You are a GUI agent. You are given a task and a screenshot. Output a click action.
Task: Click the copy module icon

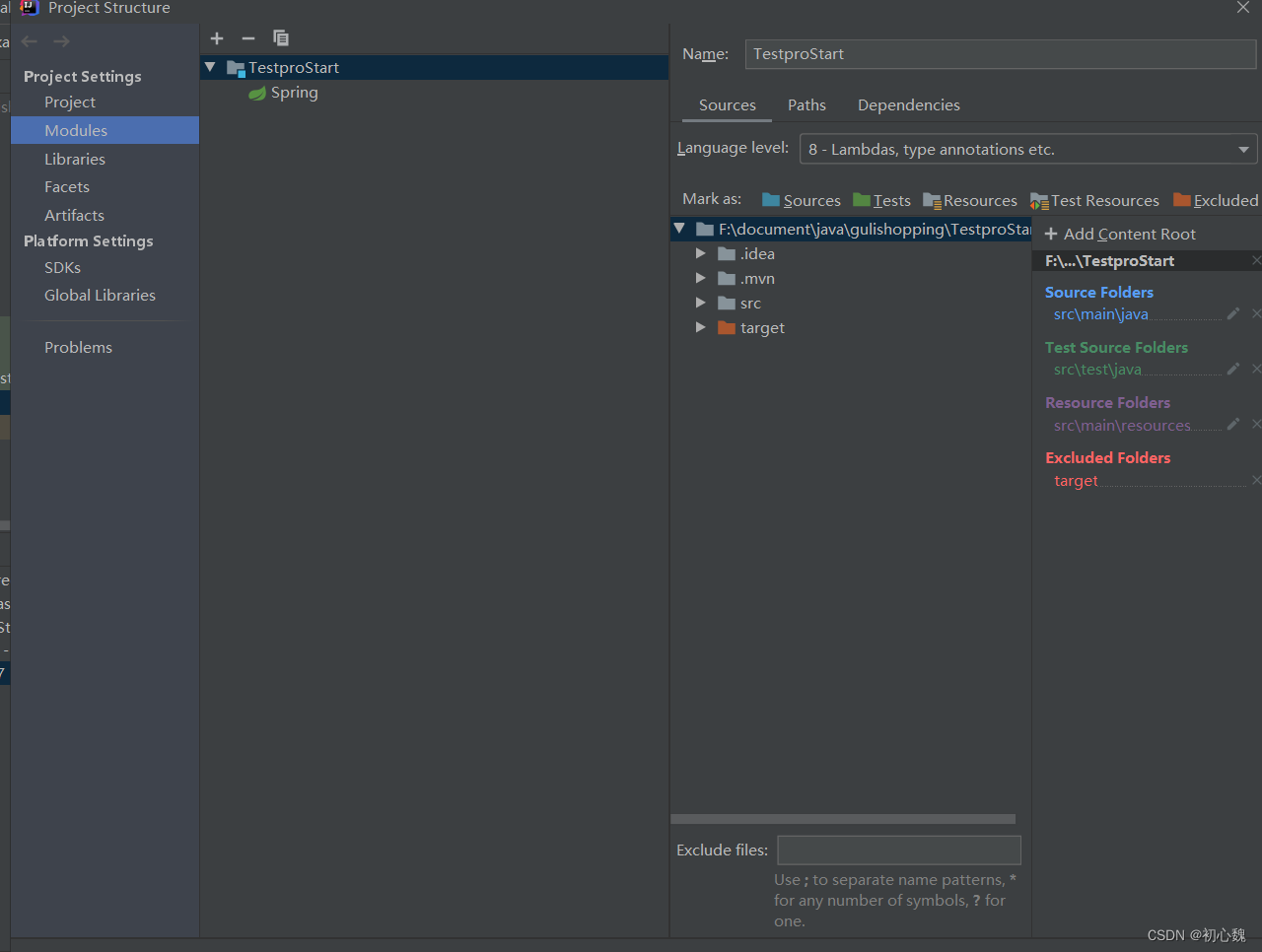click(281, 38)
